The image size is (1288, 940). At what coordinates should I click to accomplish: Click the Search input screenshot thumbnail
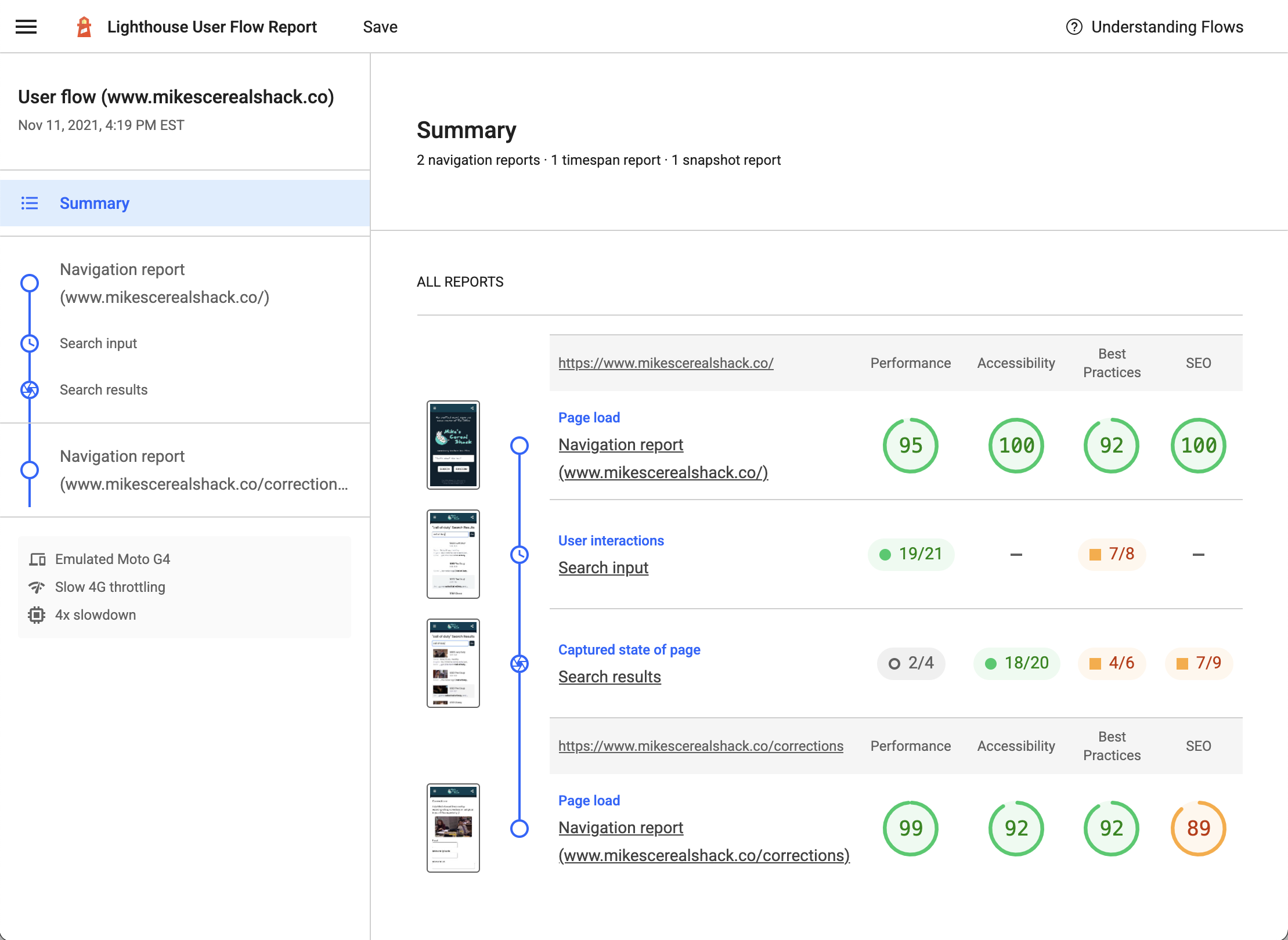[x=453, y=554]
